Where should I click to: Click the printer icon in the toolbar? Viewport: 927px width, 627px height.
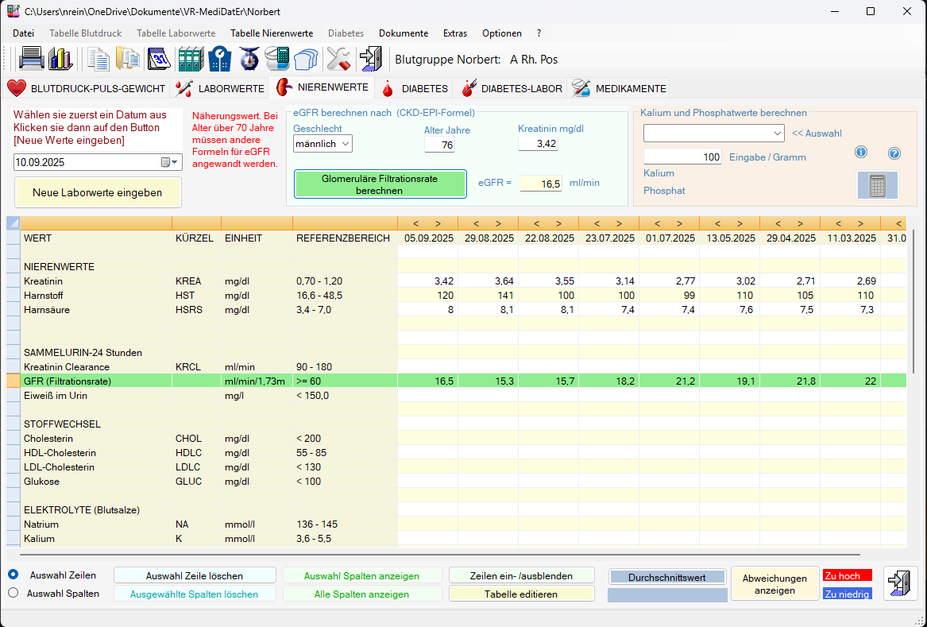click(x=31, y=59)
